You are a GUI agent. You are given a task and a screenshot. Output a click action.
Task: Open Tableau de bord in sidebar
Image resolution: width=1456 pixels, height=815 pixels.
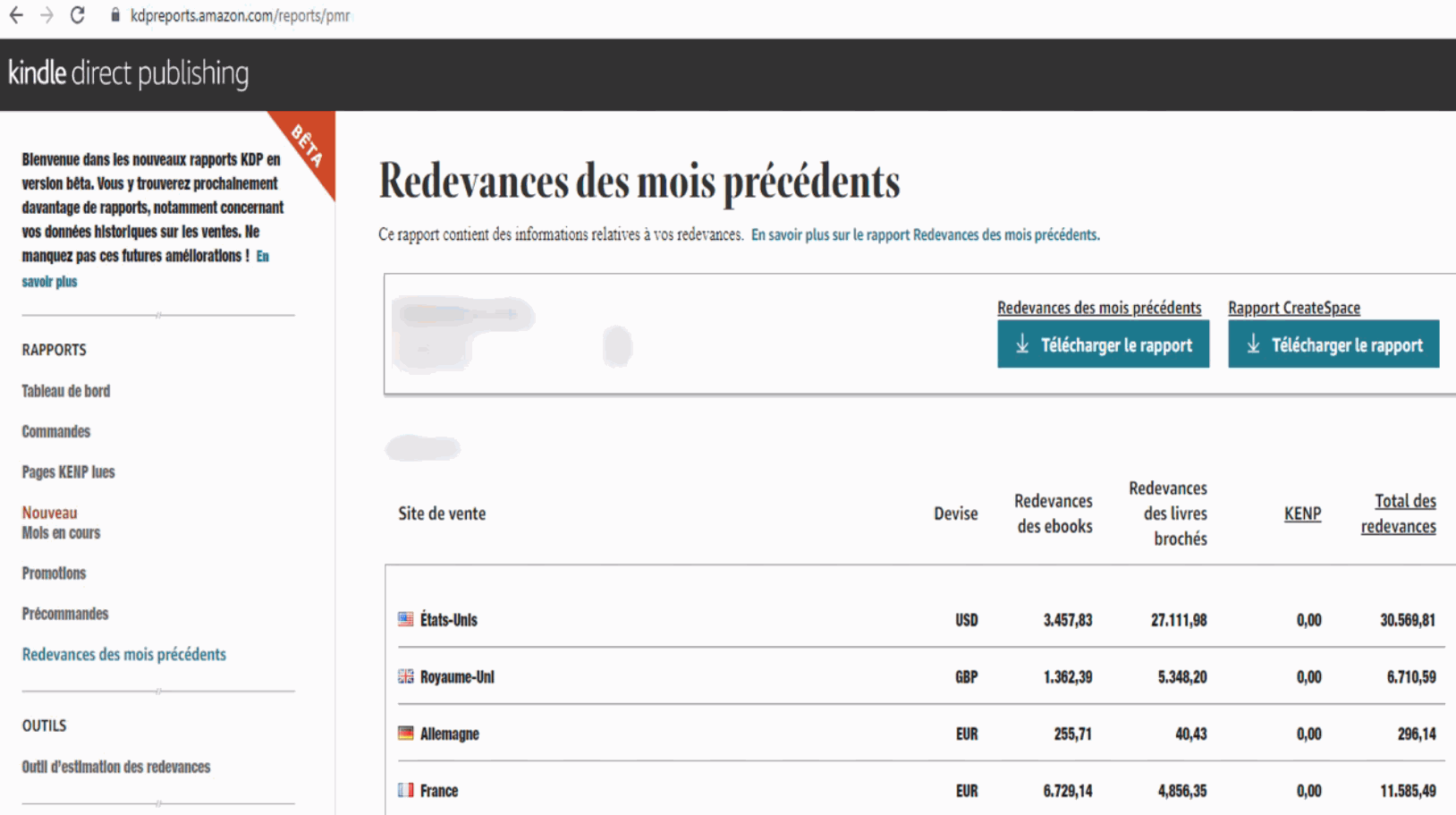(x=66, y=391)
